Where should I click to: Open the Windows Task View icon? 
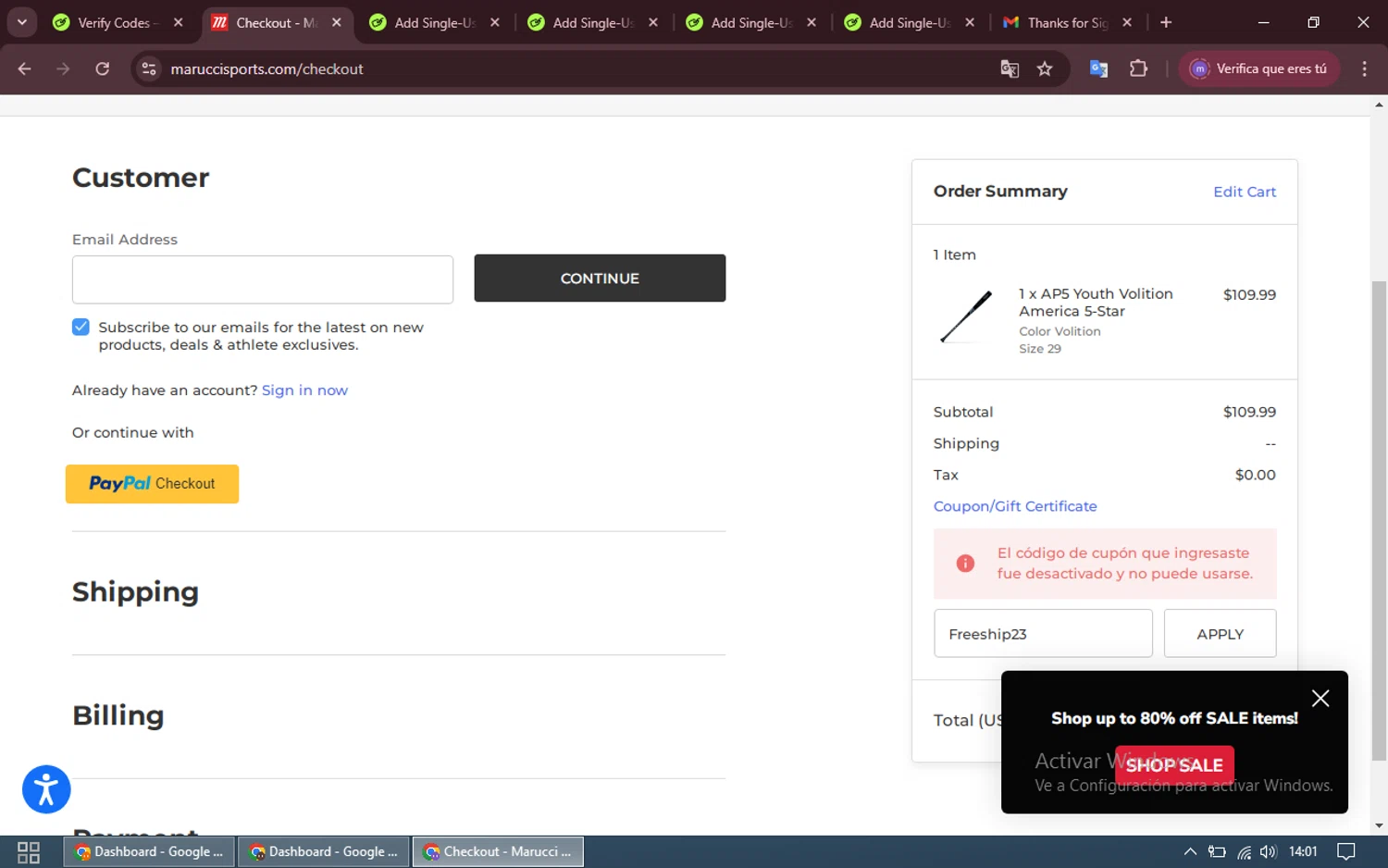(29, 852)
